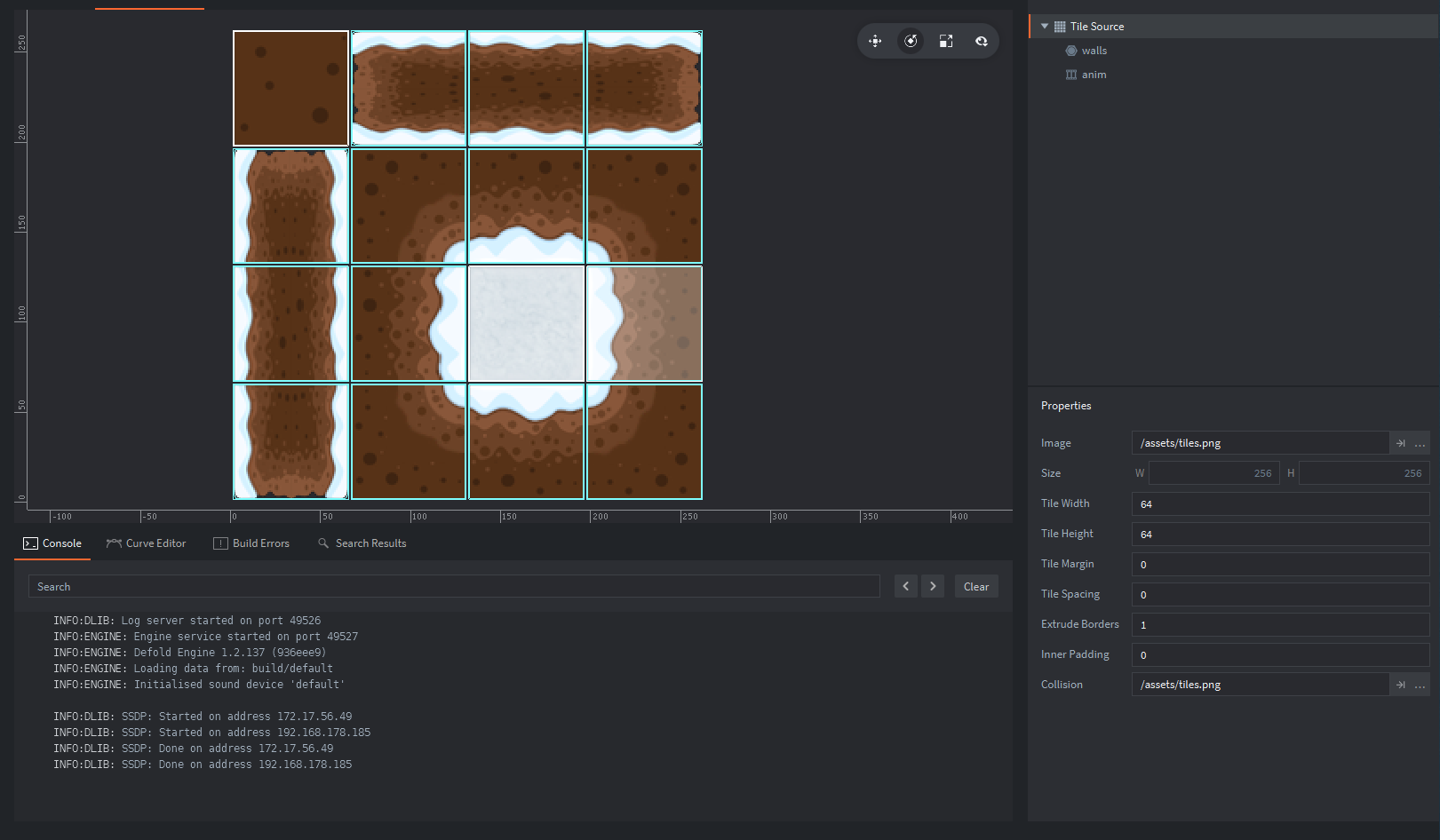Viewport: 1440px width, 840px height.
Task: Click the Tile Source grid icon
Action: pyautogui.click(x=1060, y=27)
